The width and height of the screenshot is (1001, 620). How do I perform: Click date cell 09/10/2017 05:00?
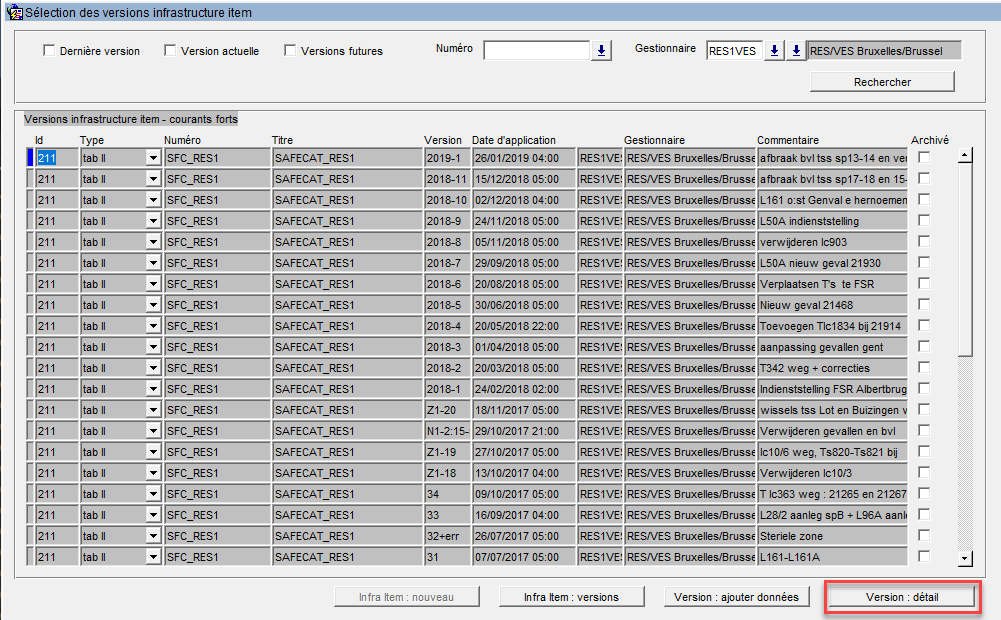pyautogui.click(x=523, y=494)
